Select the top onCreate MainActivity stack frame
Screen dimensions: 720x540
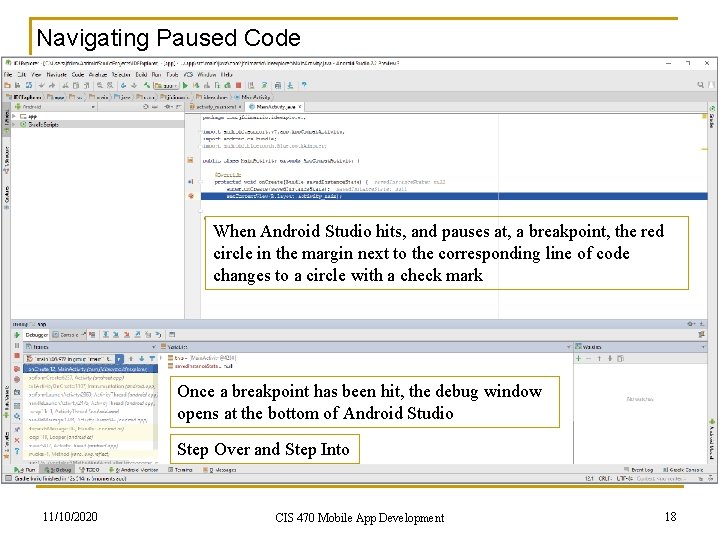(x=90, y=369)
